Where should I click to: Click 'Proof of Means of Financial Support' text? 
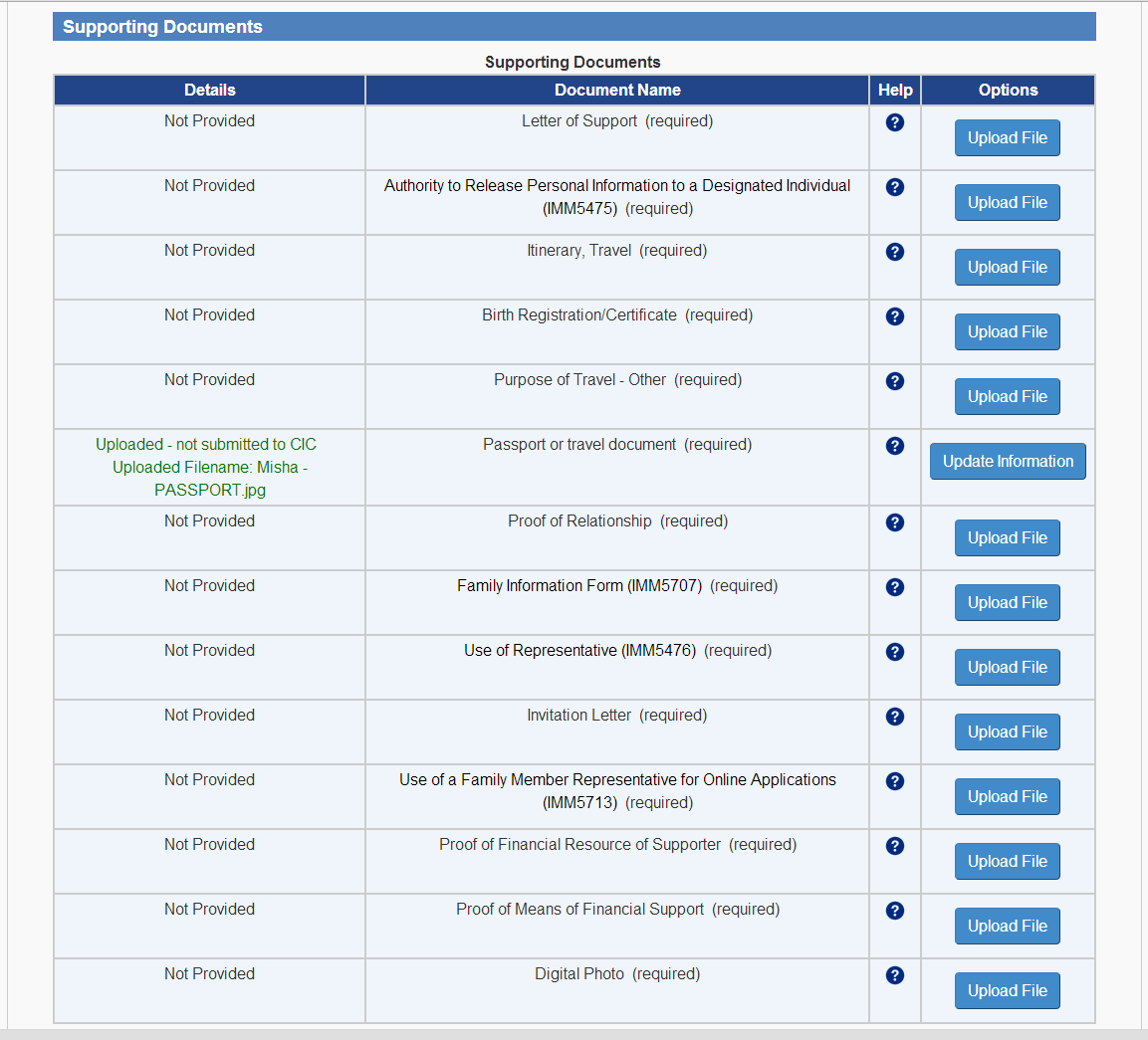(579, 909)
